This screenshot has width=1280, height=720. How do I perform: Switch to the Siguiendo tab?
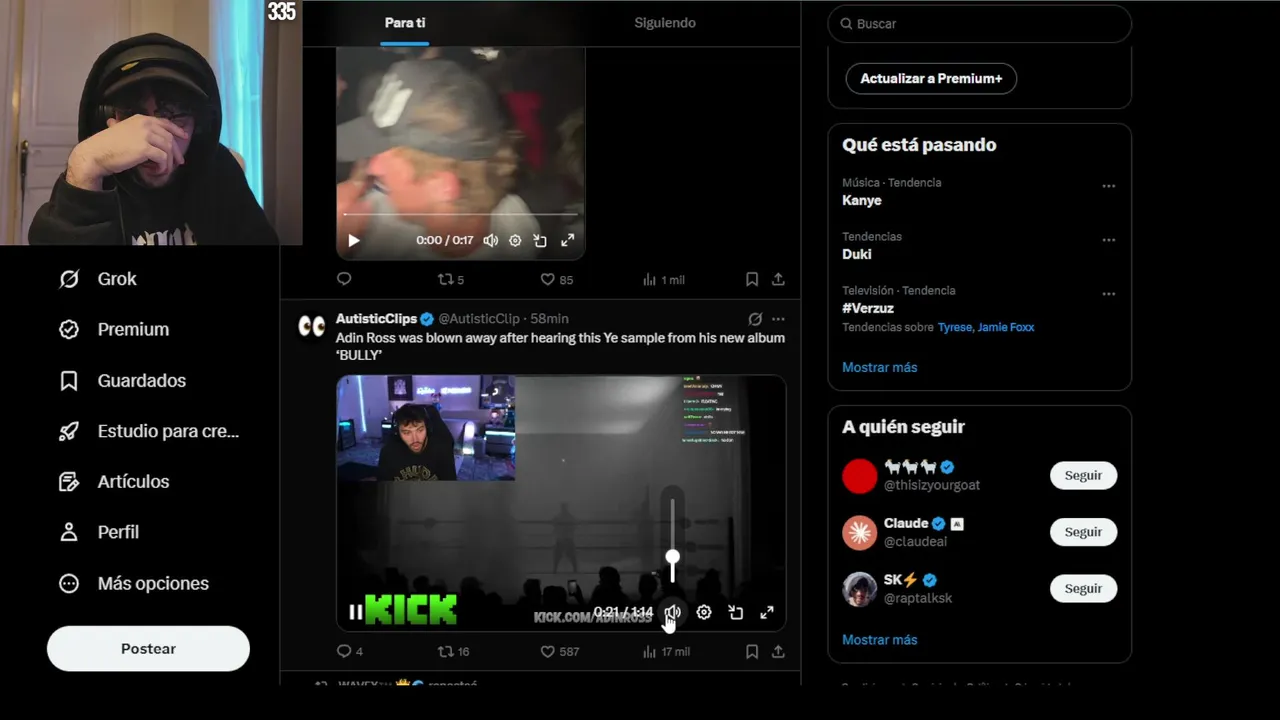665,22
